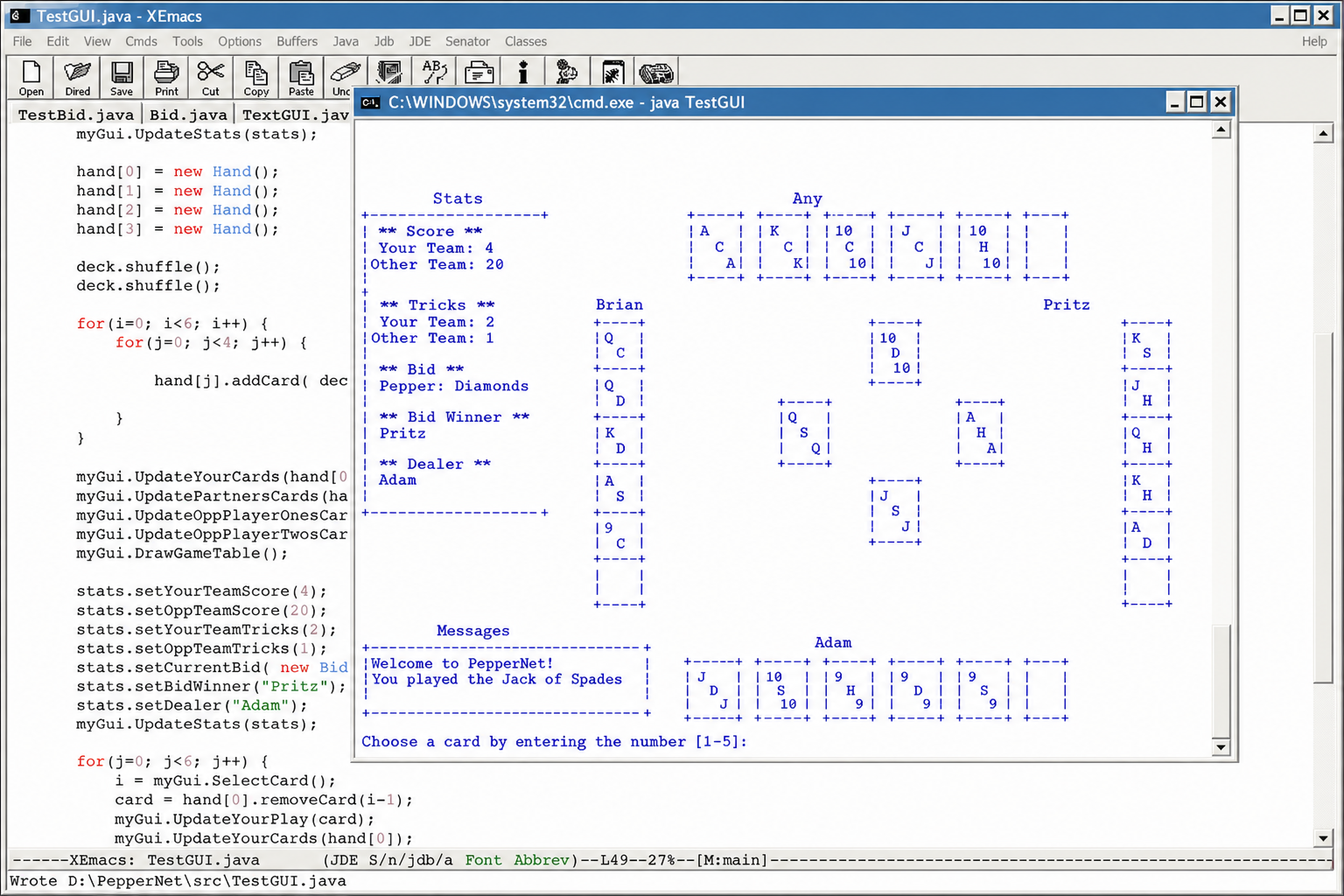Image resolution: width=1344 pixels, height=896 pixels.
Task: Open Dired directory browser from toolbar
Action: click(77, 77)
